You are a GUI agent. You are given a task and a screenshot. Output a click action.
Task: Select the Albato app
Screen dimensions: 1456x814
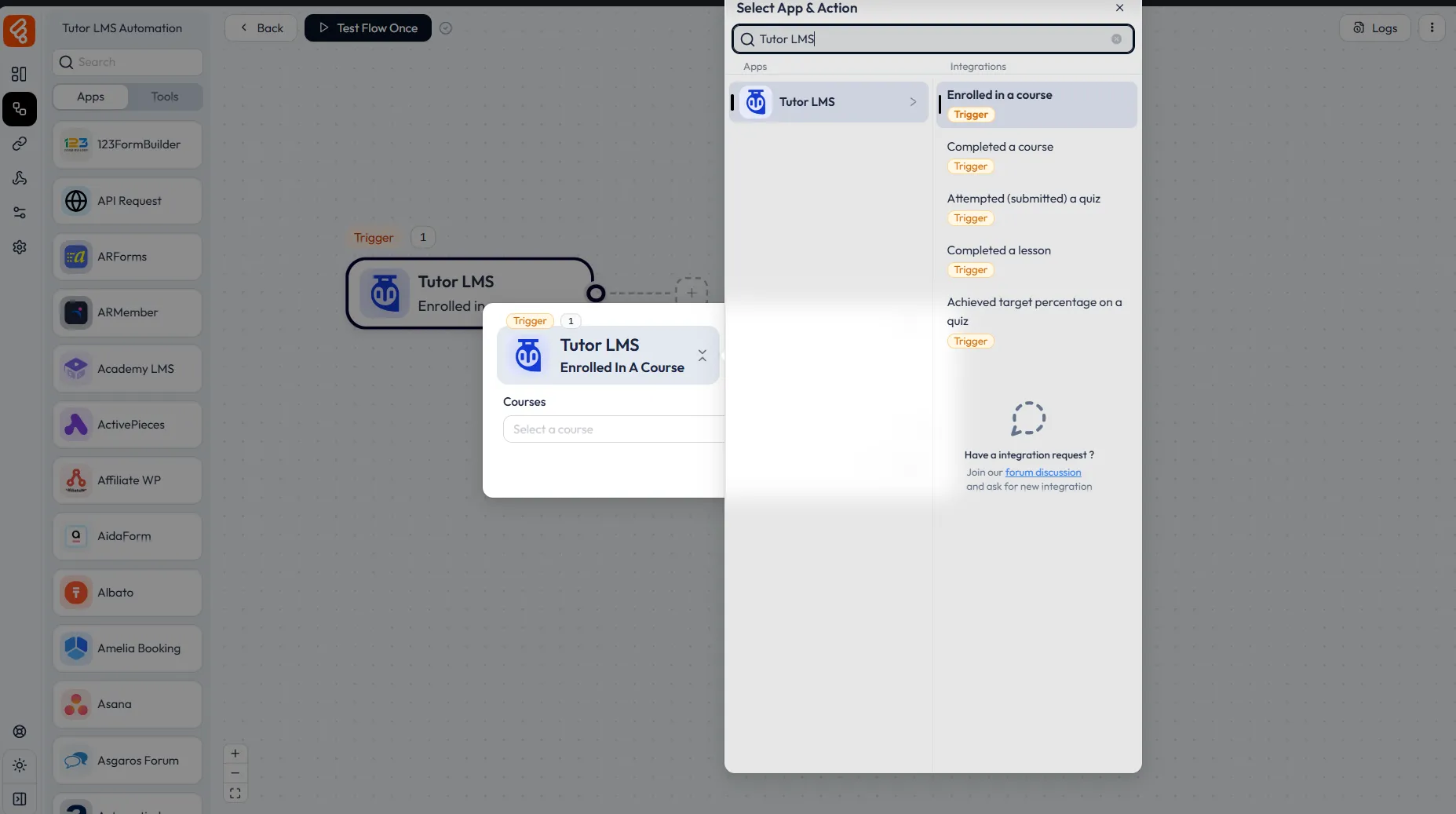[x=128, y=593]
